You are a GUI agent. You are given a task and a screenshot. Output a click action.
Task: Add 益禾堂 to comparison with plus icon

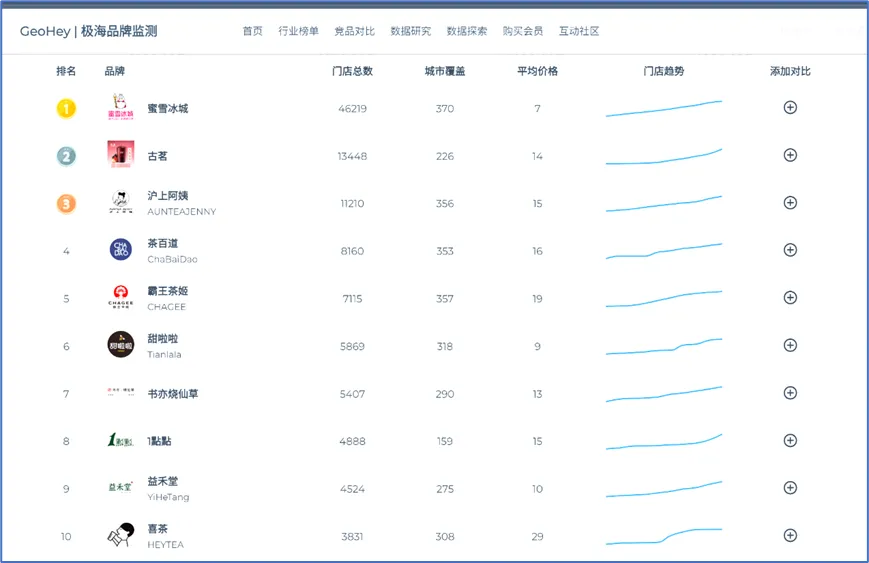point(790,488)
